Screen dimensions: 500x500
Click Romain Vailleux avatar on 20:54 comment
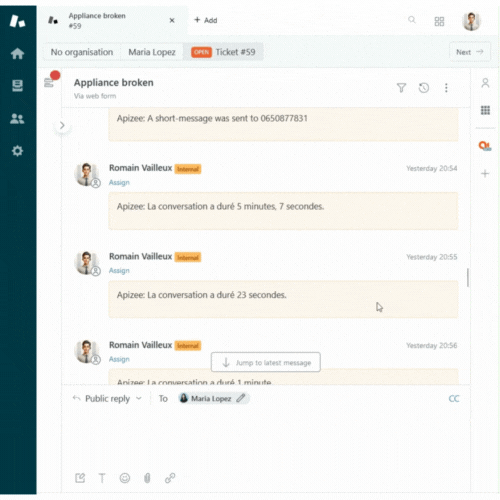(87, 175)
